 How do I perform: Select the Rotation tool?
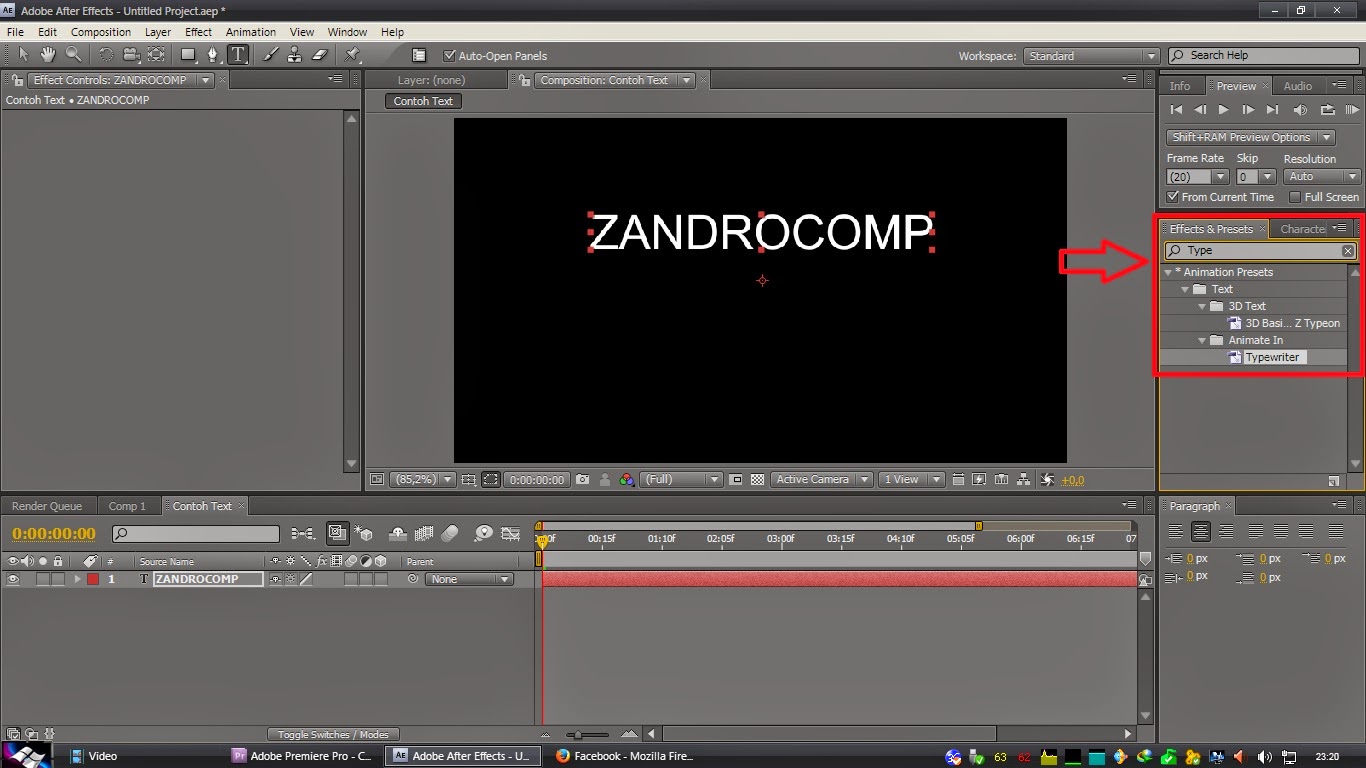click(106, 55)
